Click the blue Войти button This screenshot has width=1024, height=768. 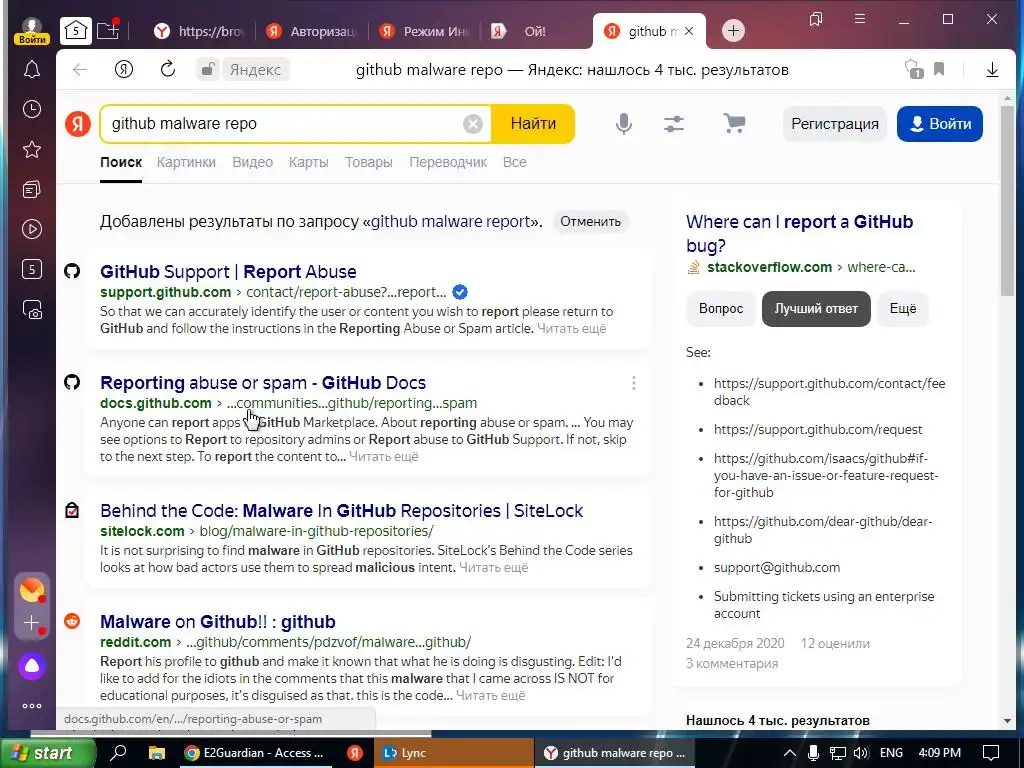(940, 123)
